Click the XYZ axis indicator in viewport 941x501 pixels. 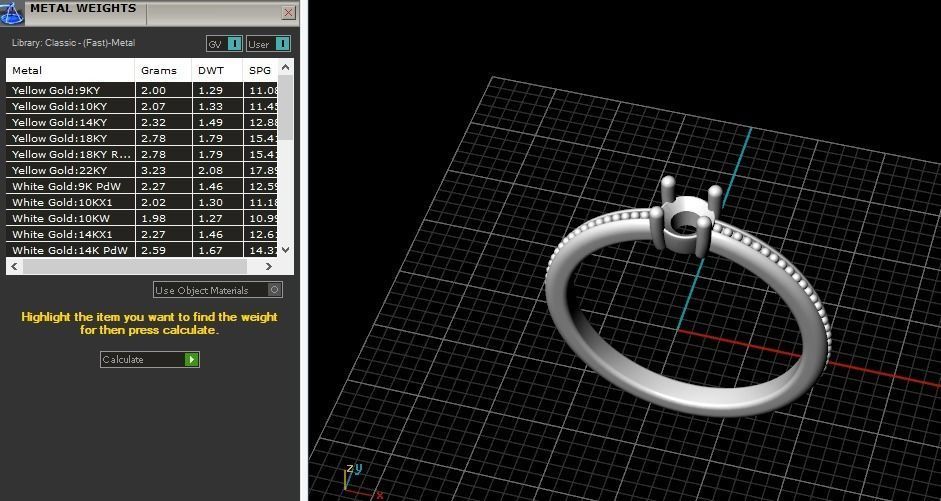click(361, 481)
